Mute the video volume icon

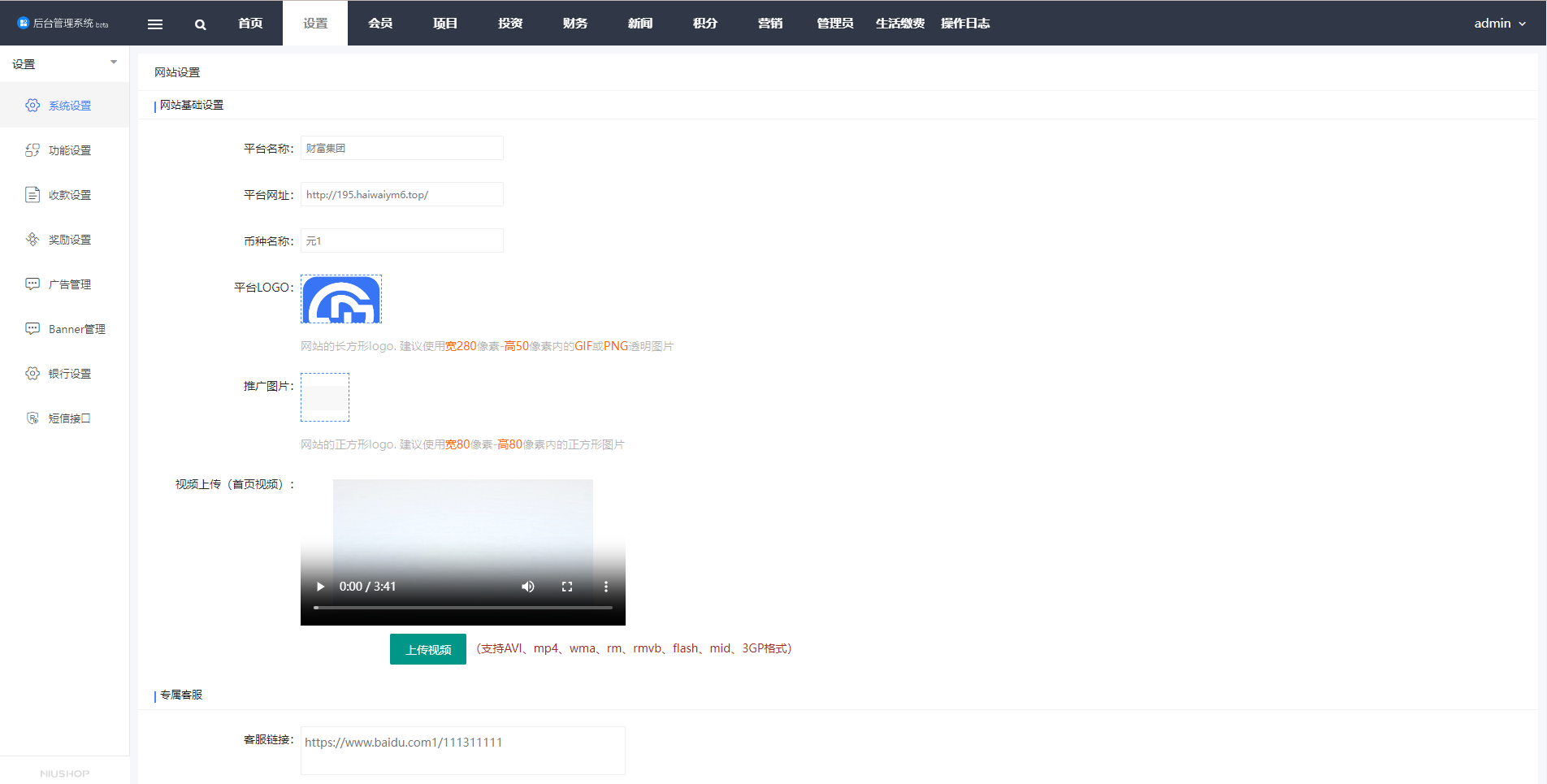point(528,587)
